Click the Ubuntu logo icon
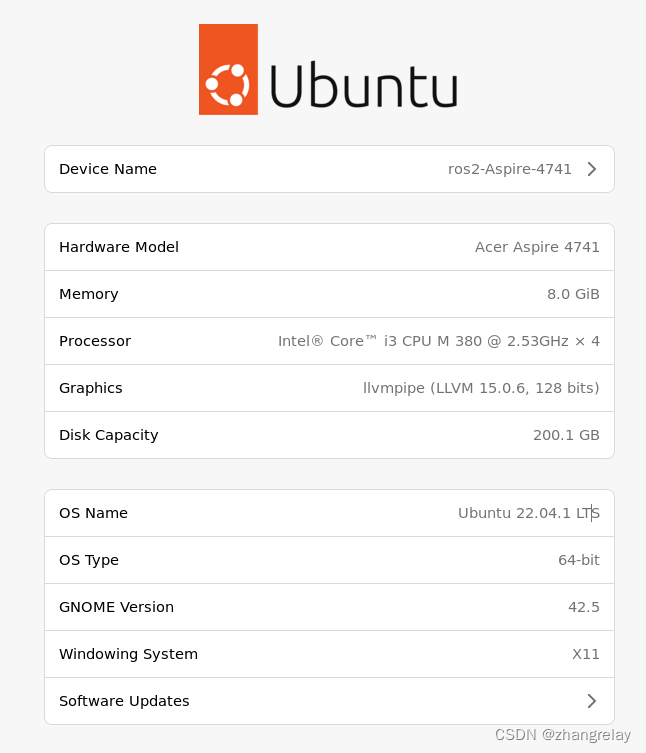Image resolution: width=646 pixels, height=753 pixels. click(x=228, y=69)
